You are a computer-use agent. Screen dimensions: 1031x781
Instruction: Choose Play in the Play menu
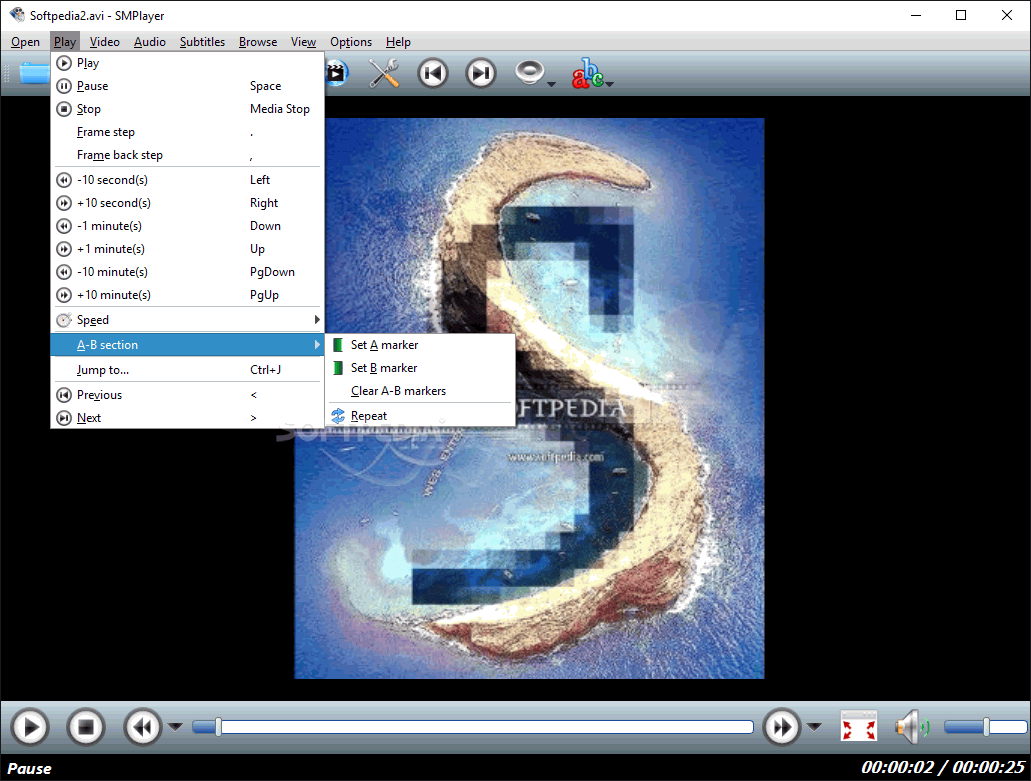[187, 63]
